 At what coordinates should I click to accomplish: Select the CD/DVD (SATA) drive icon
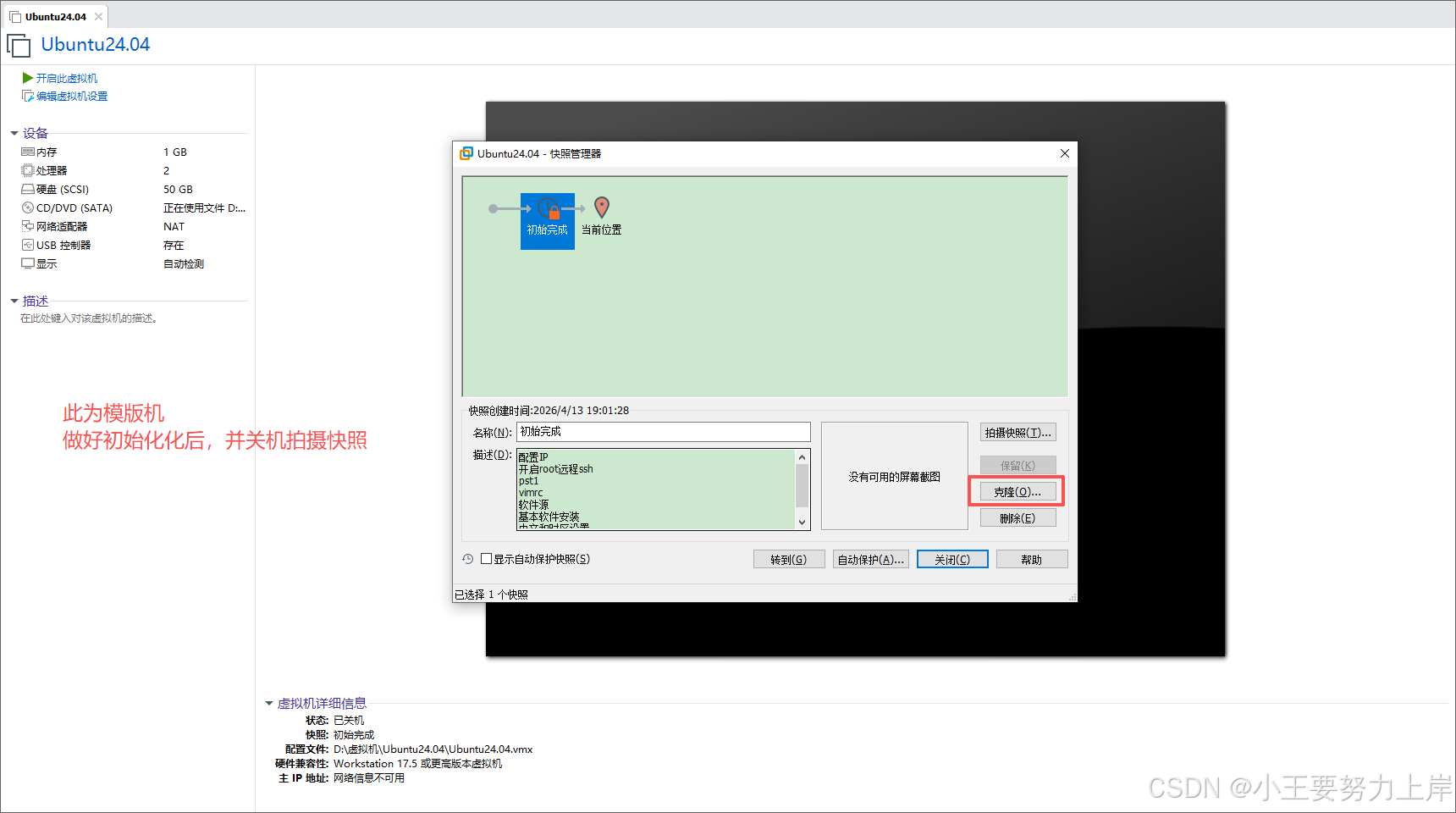tap(28, 208)
